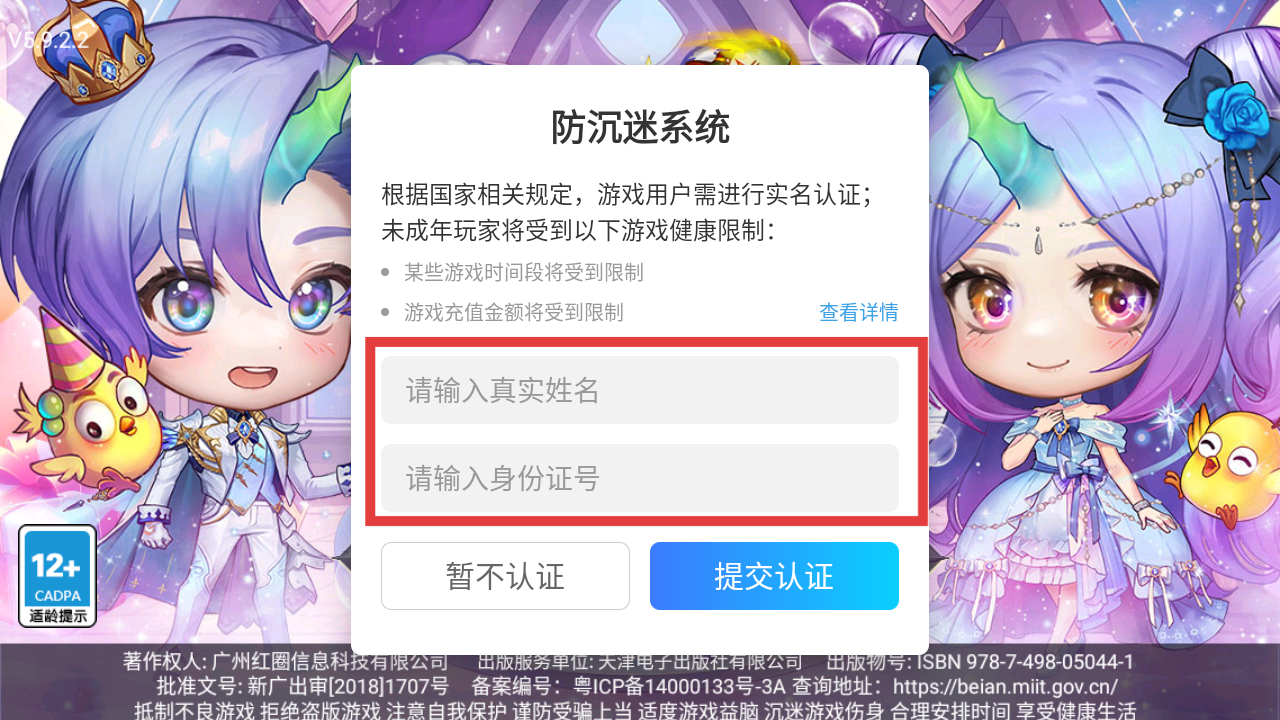
Task: Focus the real name input field
Action: click(640, 390)
